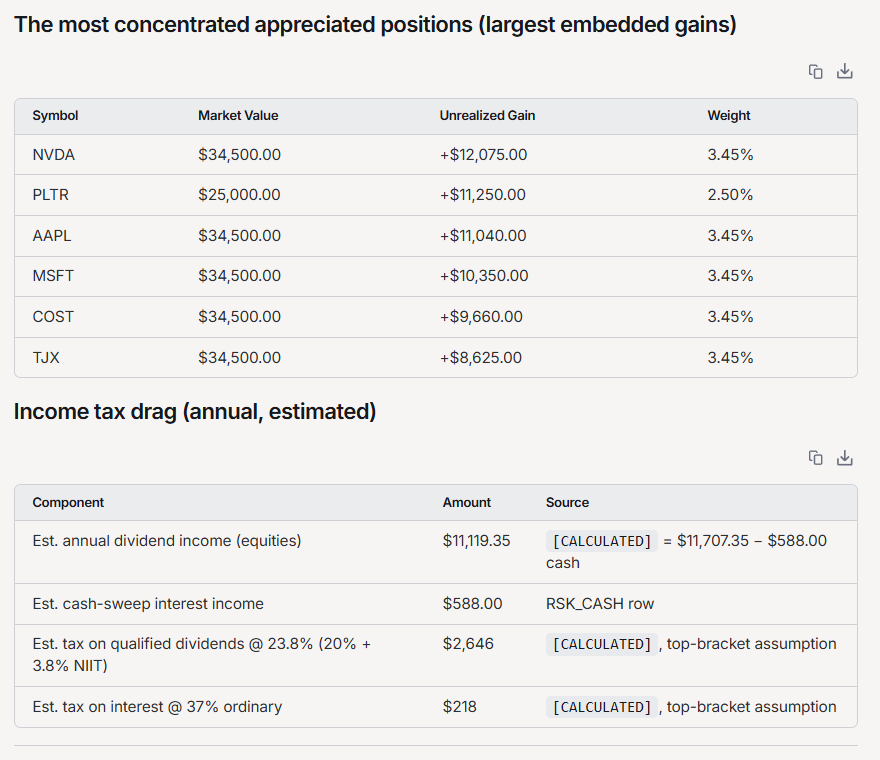The width and height of the screenshot is (880, 760).
Task: Click PLTR weight 2.50%
Action: coord(730,195)
